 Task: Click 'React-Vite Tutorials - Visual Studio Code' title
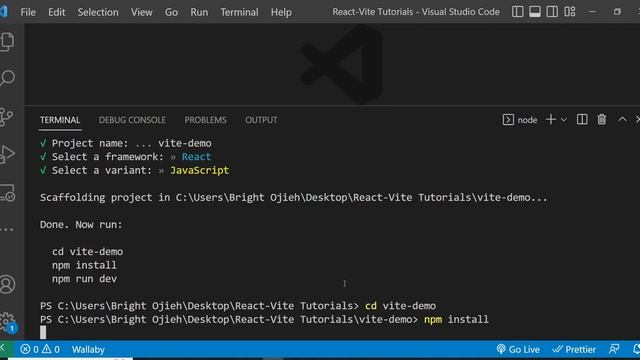[x=416, y=12]
